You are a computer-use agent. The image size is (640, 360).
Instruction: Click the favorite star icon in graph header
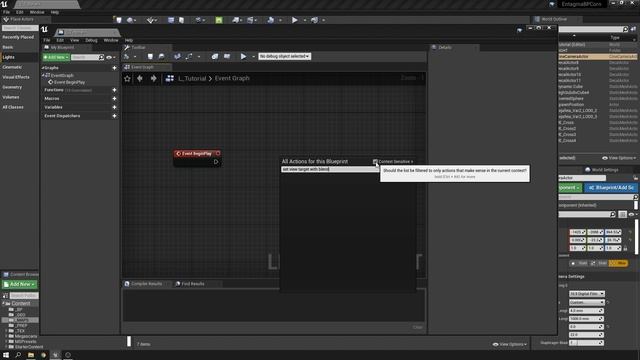tap(127, 78)
